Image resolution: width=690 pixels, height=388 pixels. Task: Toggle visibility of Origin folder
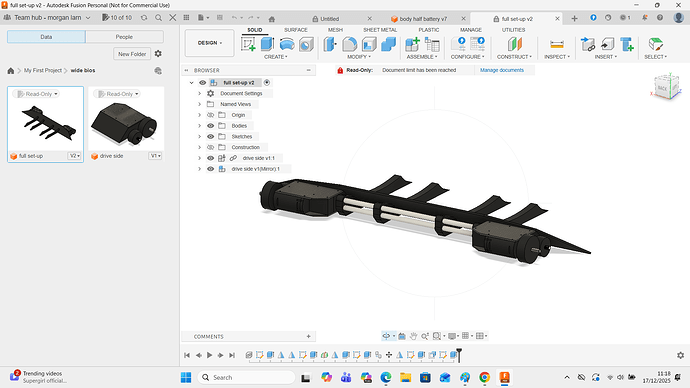tap(210, 115)
